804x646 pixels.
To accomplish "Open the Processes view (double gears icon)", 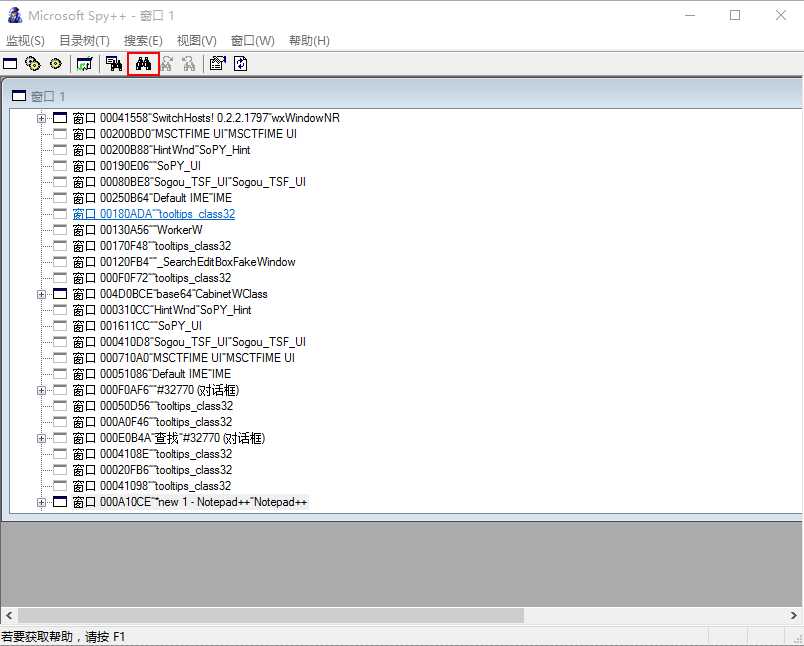I will [x=33, y=64].
